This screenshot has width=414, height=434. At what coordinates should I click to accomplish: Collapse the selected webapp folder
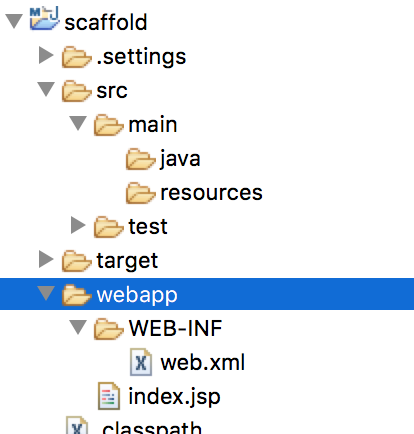[x=46, y=293]
